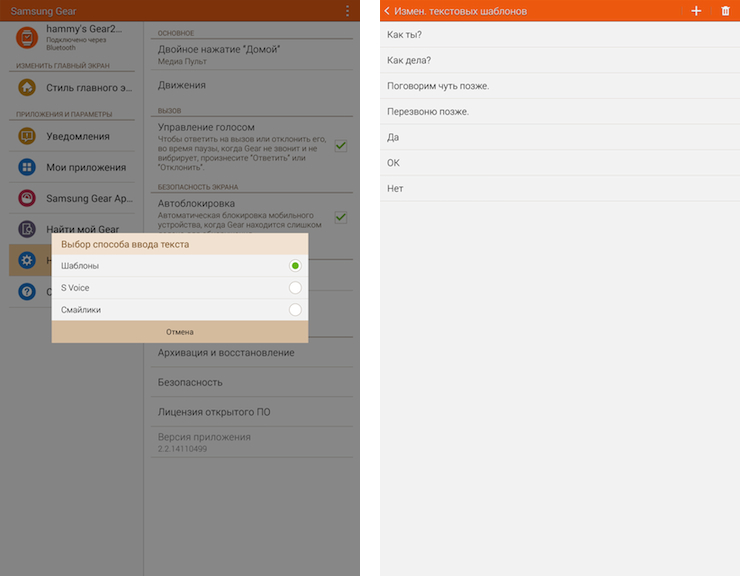The width and height of the screenshot is (740, 576).
Task: Tap the Измен. текстовых шаблонов title
Action: (x=460, y=11)
